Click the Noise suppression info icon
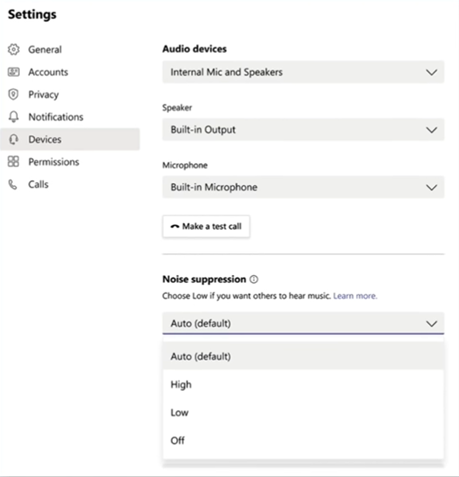The image size is (459, 477). tap(254, 279)
